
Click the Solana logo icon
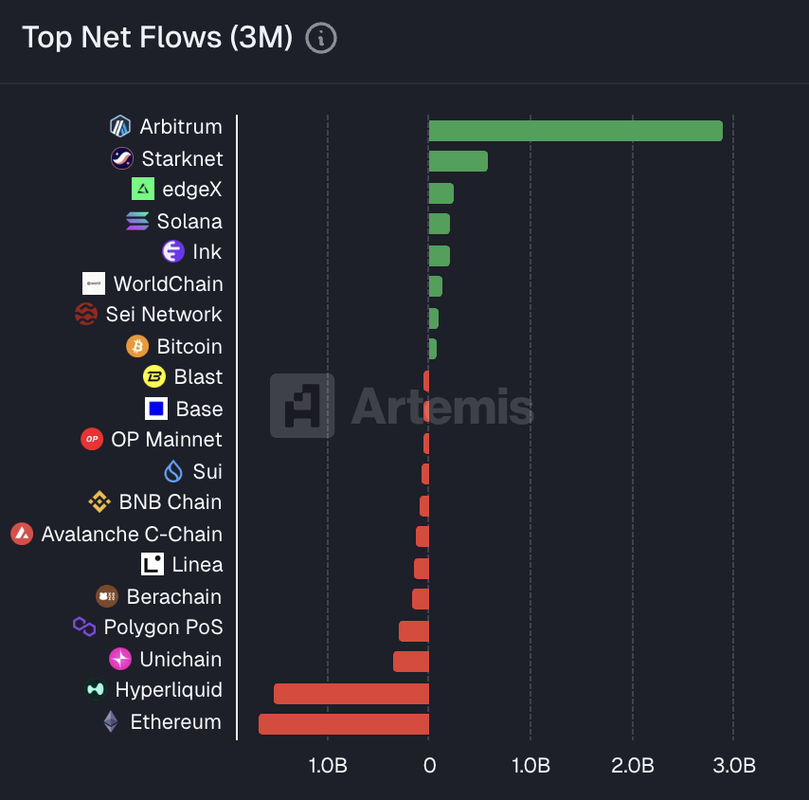(x=137, y=221)
